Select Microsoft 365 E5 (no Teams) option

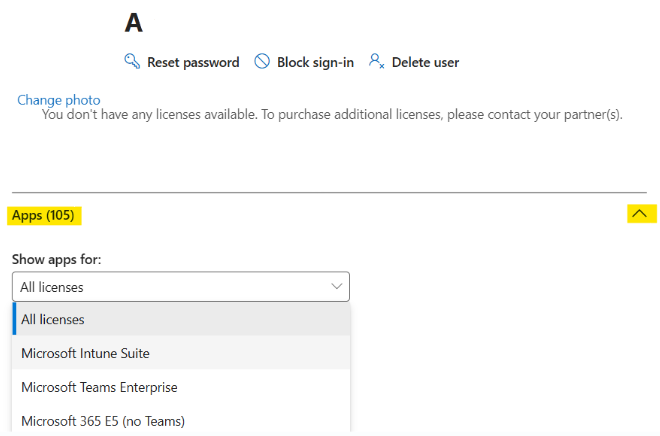coord(181,421)
